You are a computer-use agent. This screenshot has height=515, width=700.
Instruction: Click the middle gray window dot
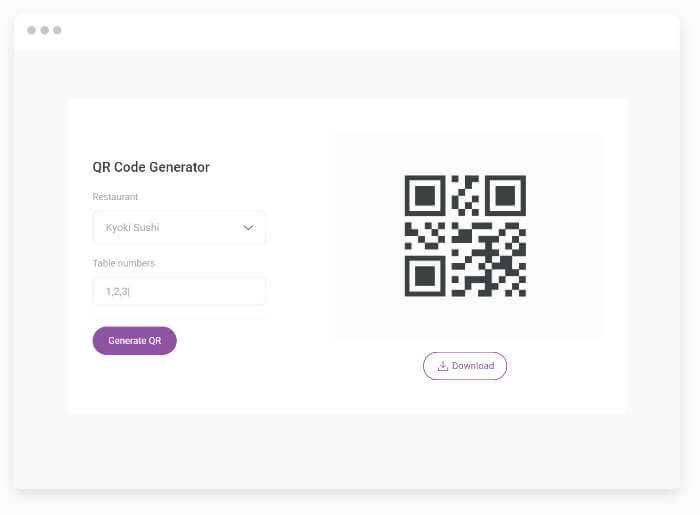(x=45, y=30)
